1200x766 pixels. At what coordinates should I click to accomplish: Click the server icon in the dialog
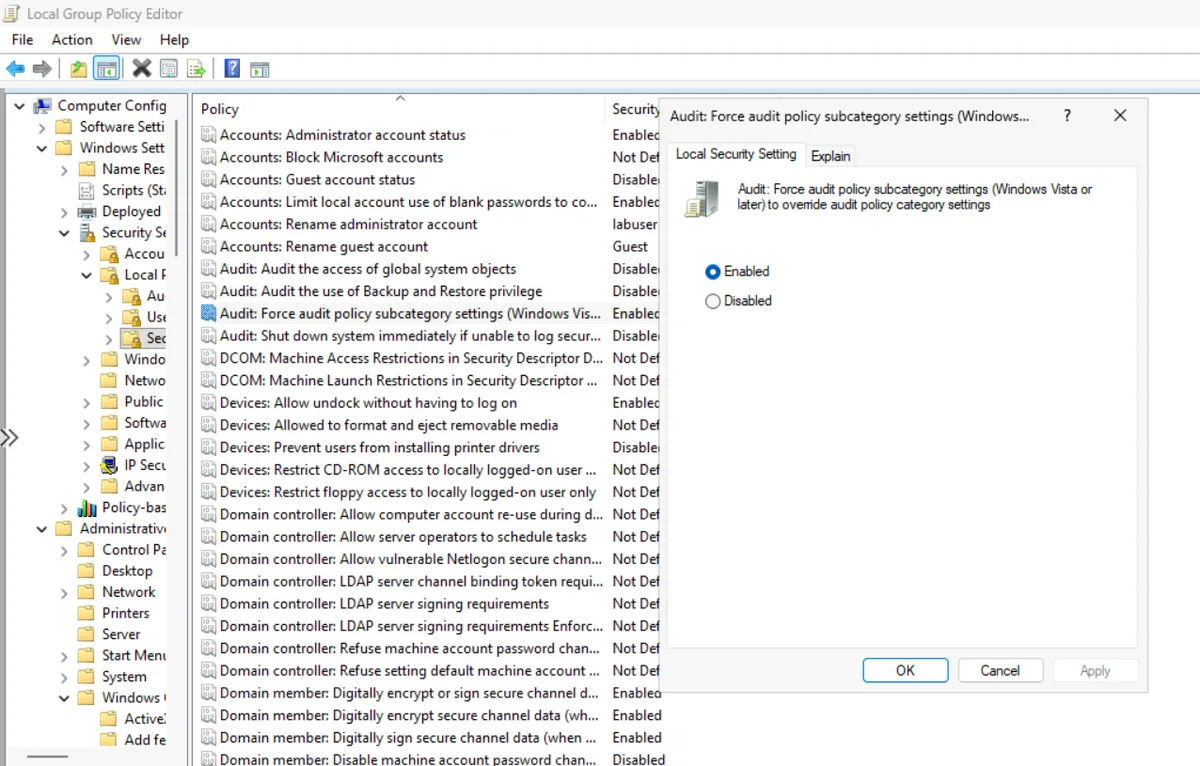701,198
